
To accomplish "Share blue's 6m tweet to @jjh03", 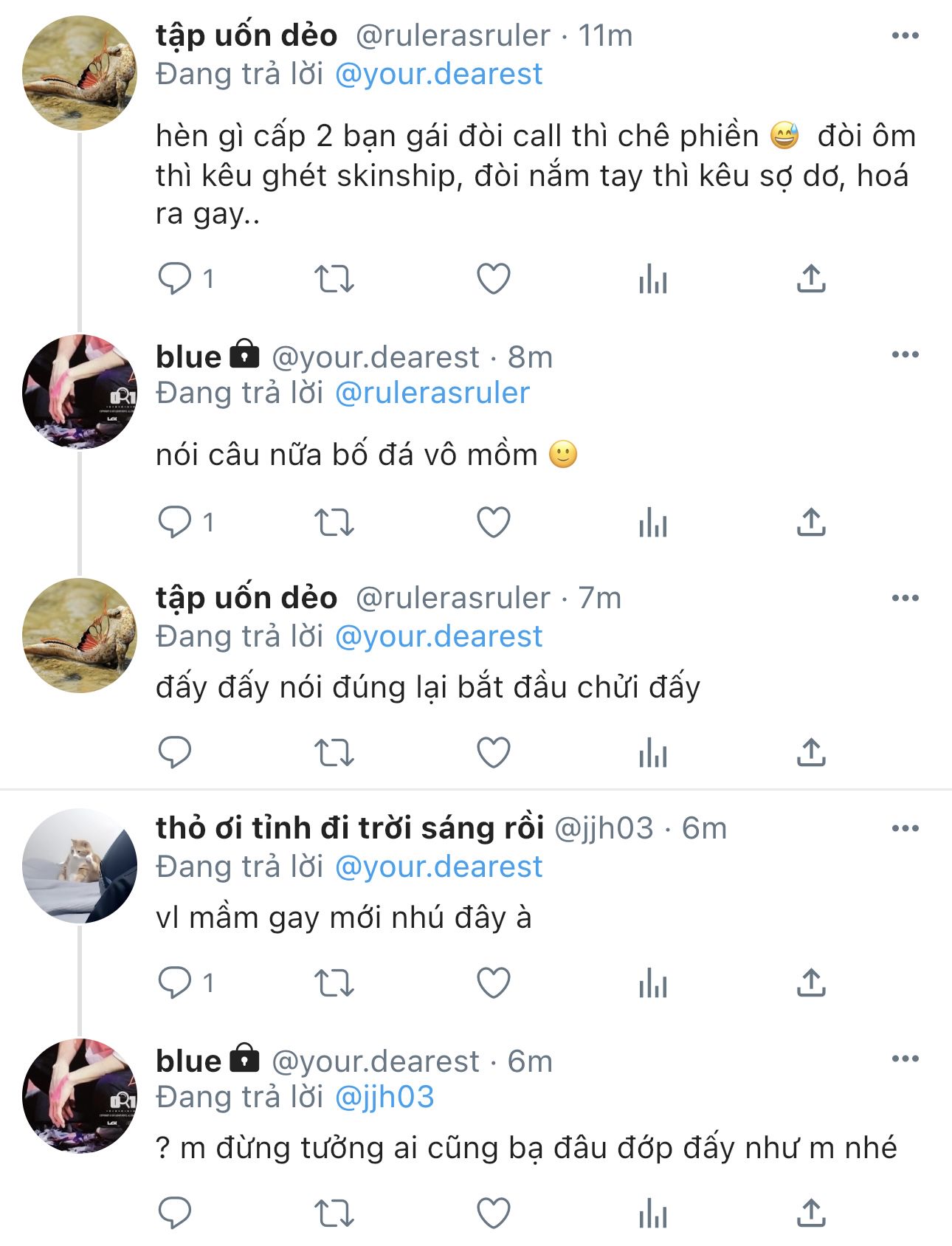I will 811,1213.
